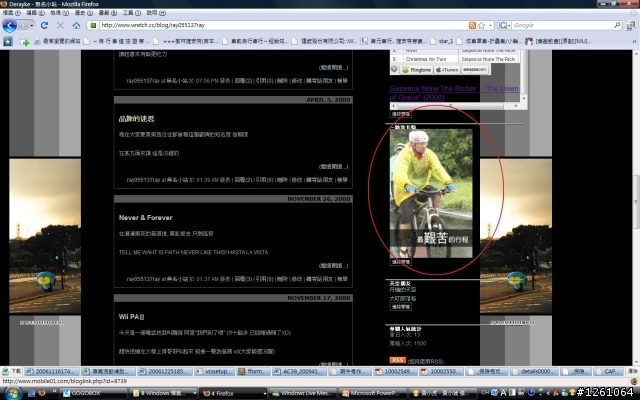Reload the page with the refresh icon
The width and height of the screenshot is (640, 400).
click(x=44, y=25)
